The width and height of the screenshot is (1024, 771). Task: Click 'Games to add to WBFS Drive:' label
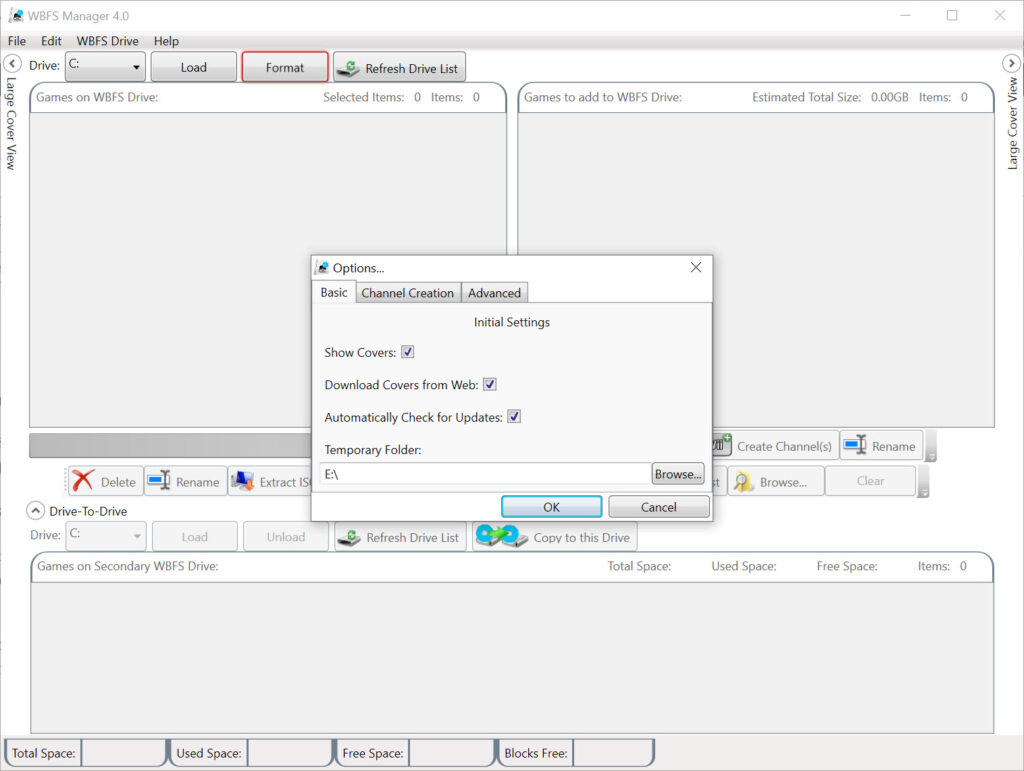pyautogui.click(x=603, y=97)
